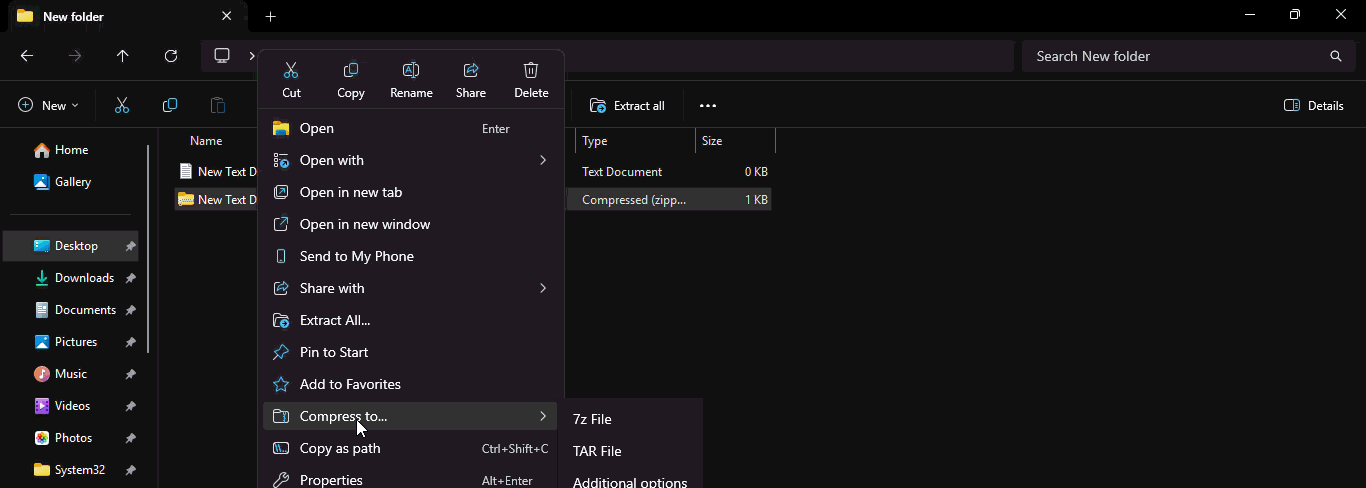Close the New folder tab
The image size is (1366, 488).
point(227,16)
